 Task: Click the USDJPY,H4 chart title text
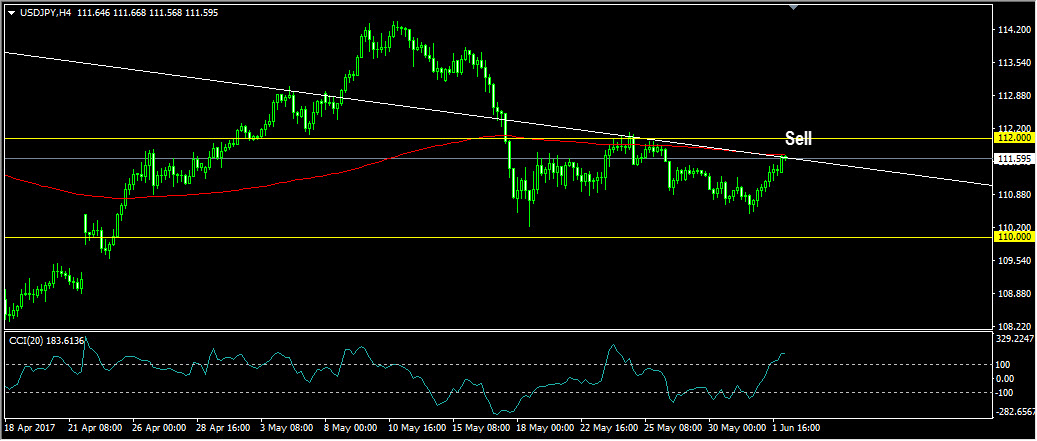[46, 13]
